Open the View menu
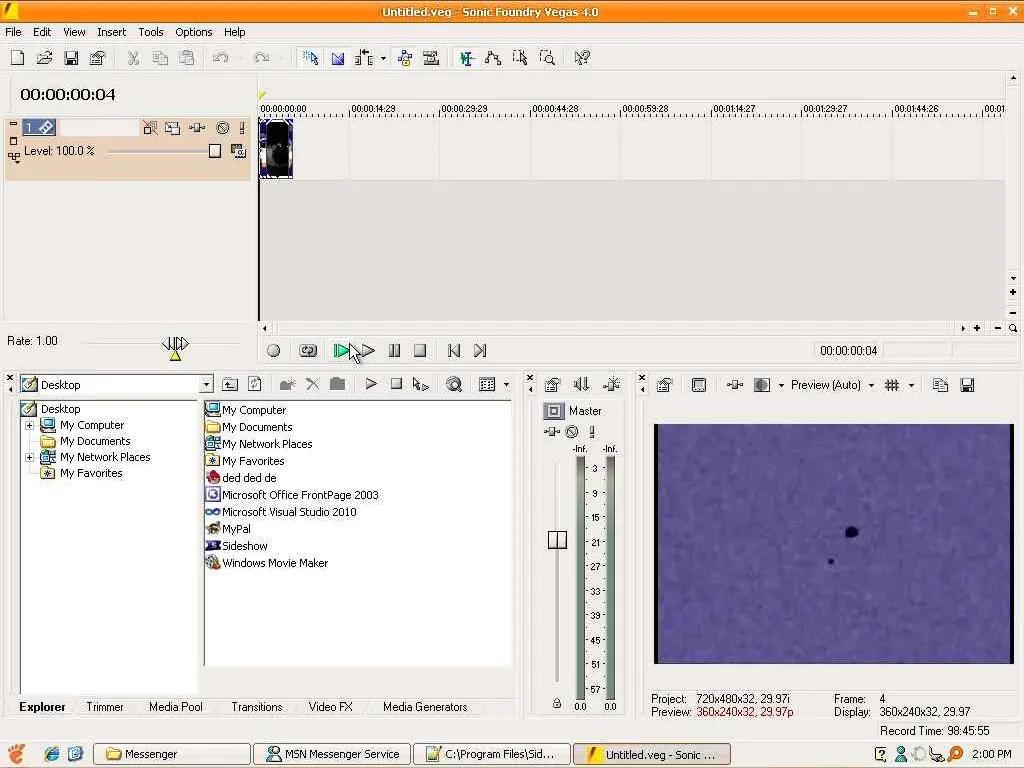 point(74,32)
